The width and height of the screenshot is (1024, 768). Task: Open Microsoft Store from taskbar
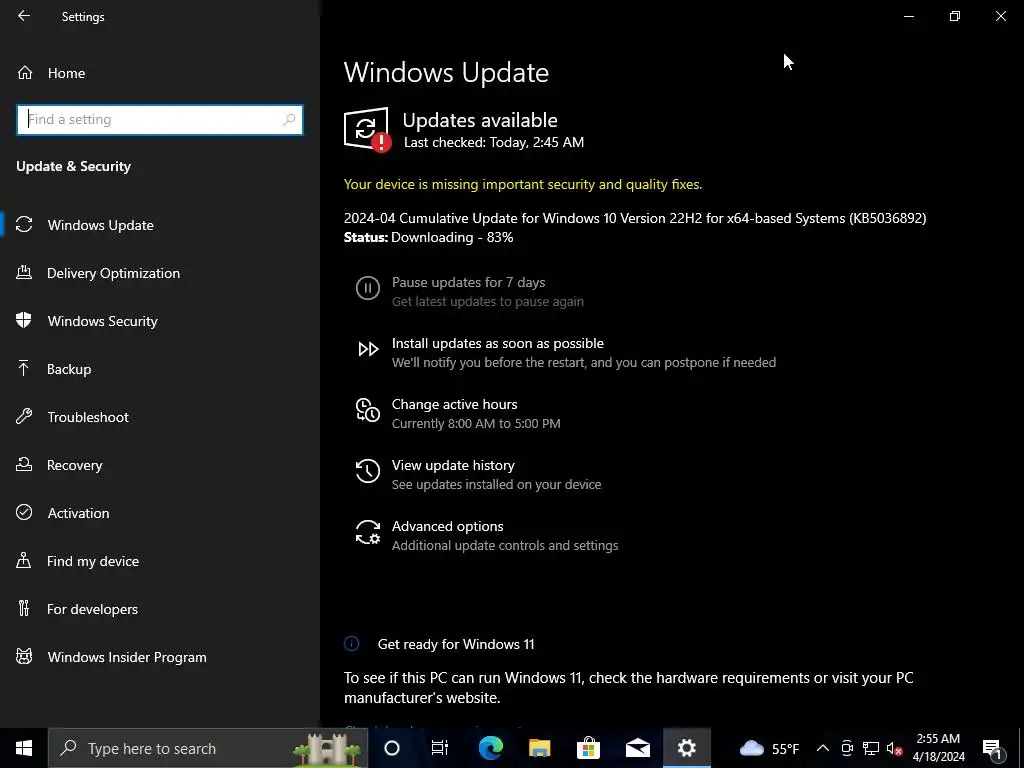pos(588,748)
